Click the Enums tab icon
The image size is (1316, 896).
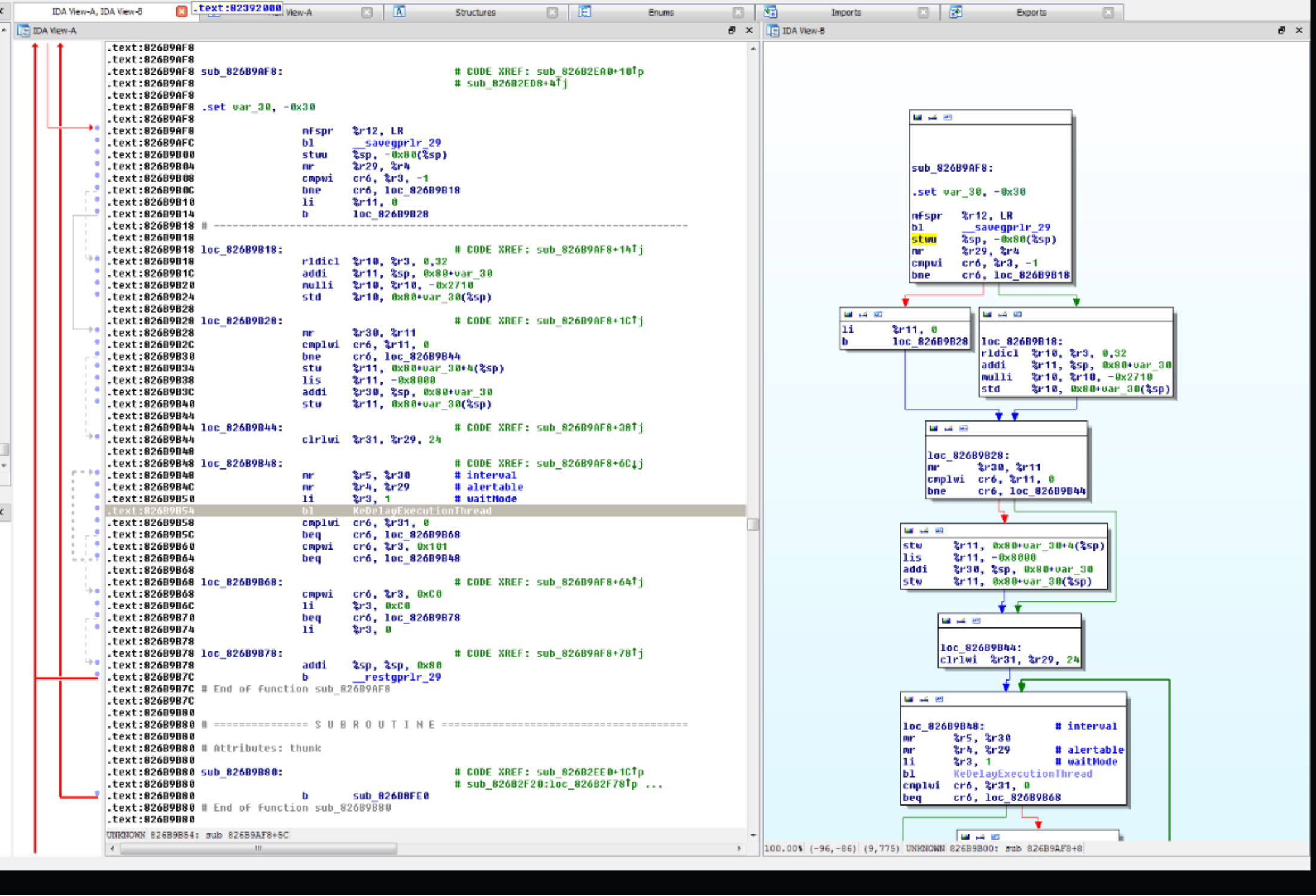[x=584, y=12]
